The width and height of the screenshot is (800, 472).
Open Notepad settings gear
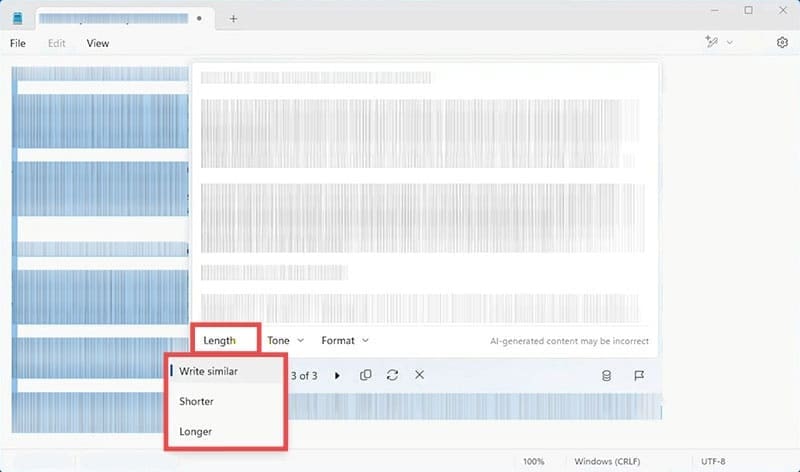point(782,42)
